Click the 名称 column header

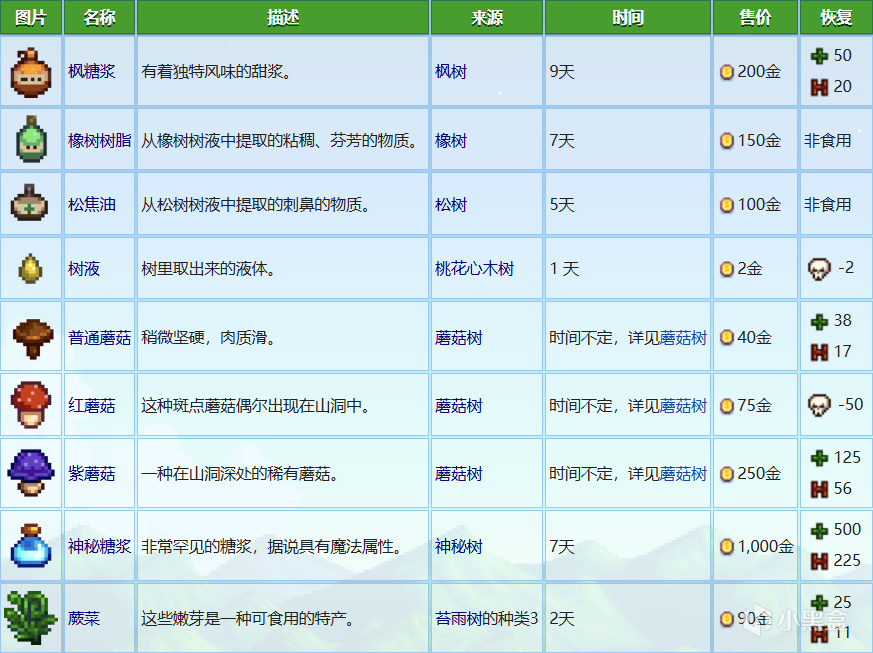[100, 17]
